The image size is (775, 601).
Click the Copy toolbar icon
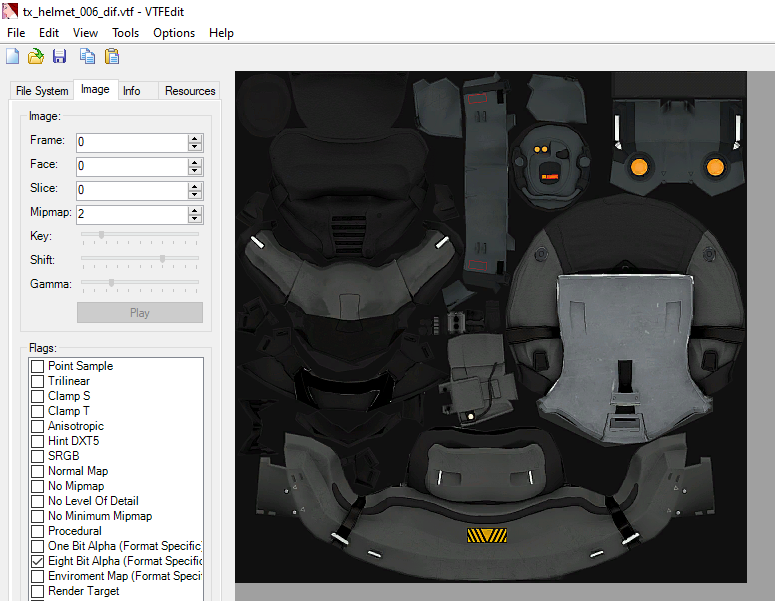click(x=87, y=57)
